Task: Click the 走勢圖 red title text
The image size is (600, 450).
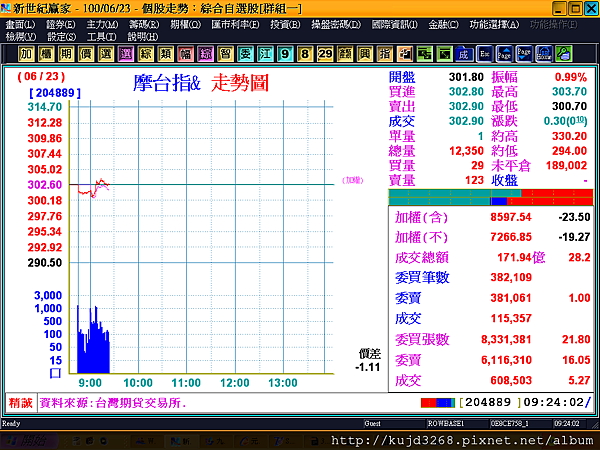Action: [240, 83]
